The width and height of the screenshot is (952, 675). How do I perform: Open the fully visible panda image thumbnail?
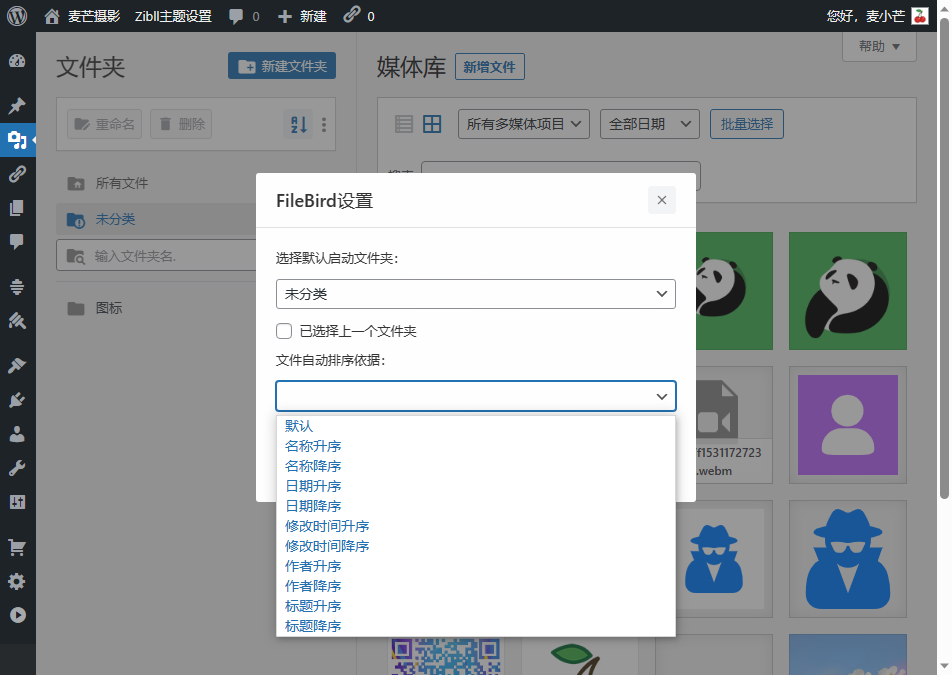[x=848, y=291]
